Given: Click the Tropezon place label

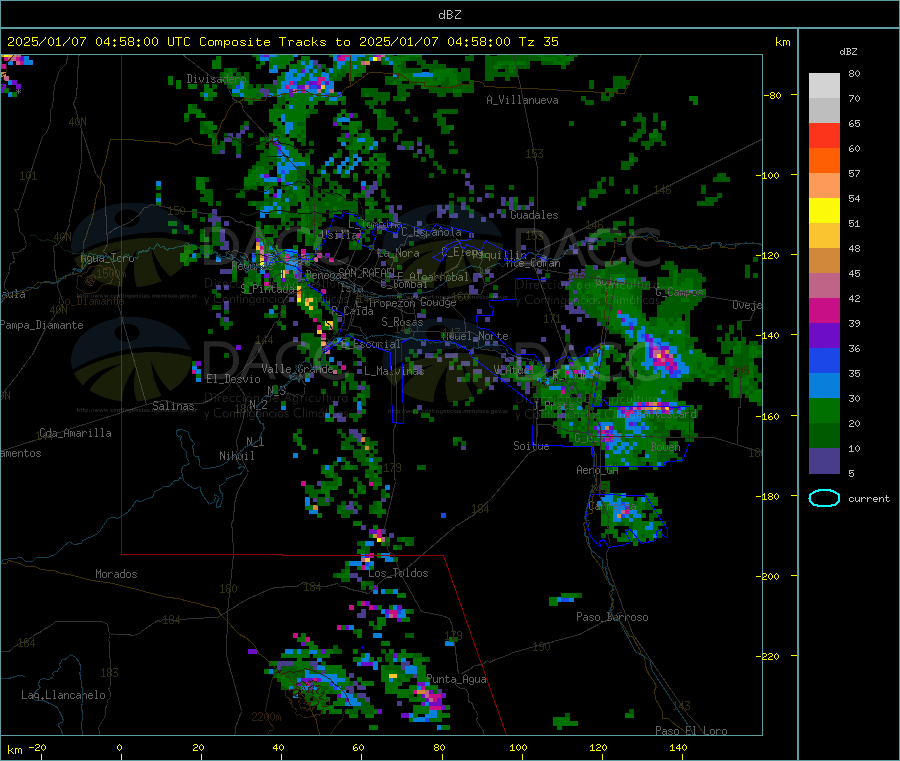Looking at the screenshot, I should 391,302.
